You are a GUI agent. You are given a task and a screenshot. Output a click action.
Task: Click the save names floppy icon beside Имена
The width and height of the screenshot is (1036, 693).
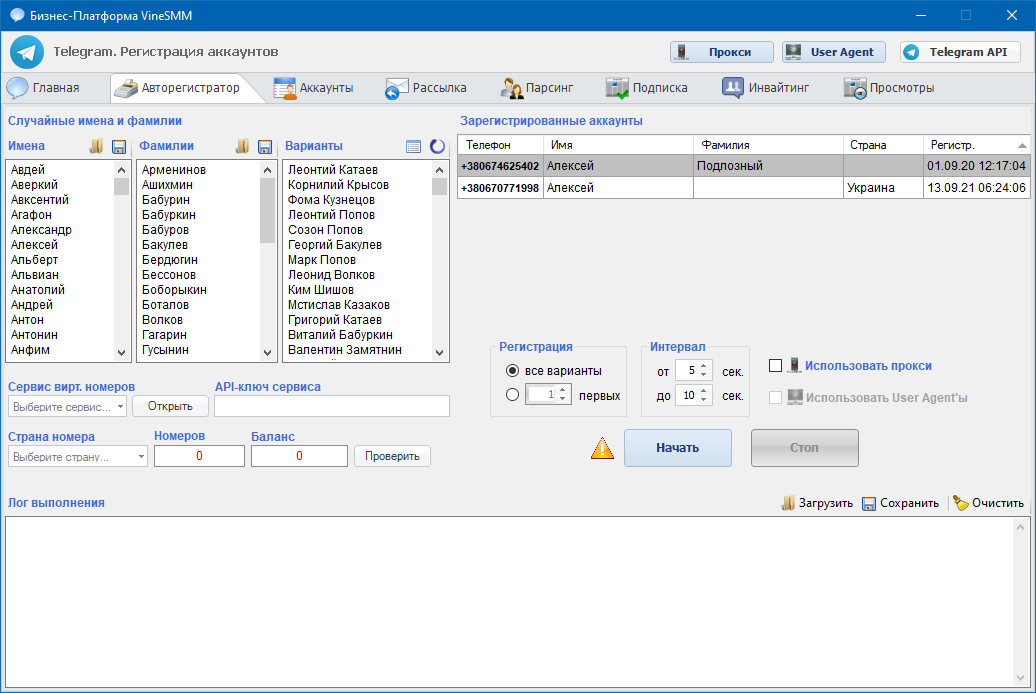[x=119, y=147]
